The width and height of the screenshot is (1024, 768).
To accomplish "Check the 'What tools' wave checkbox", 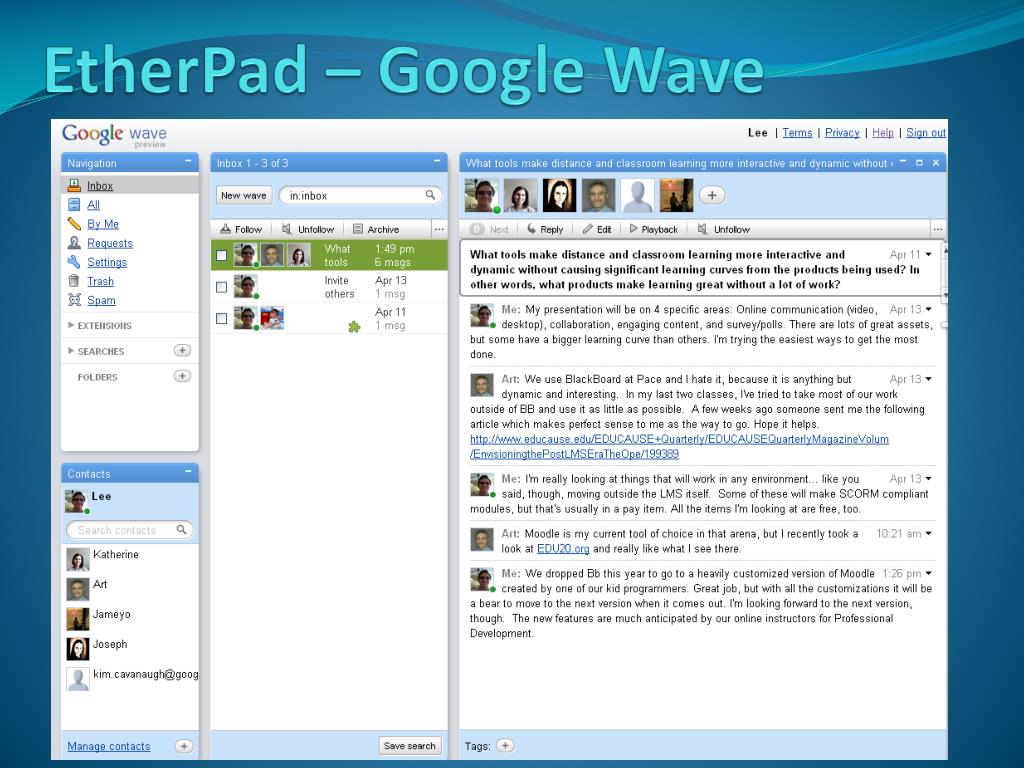I will [x=221, y=255].
